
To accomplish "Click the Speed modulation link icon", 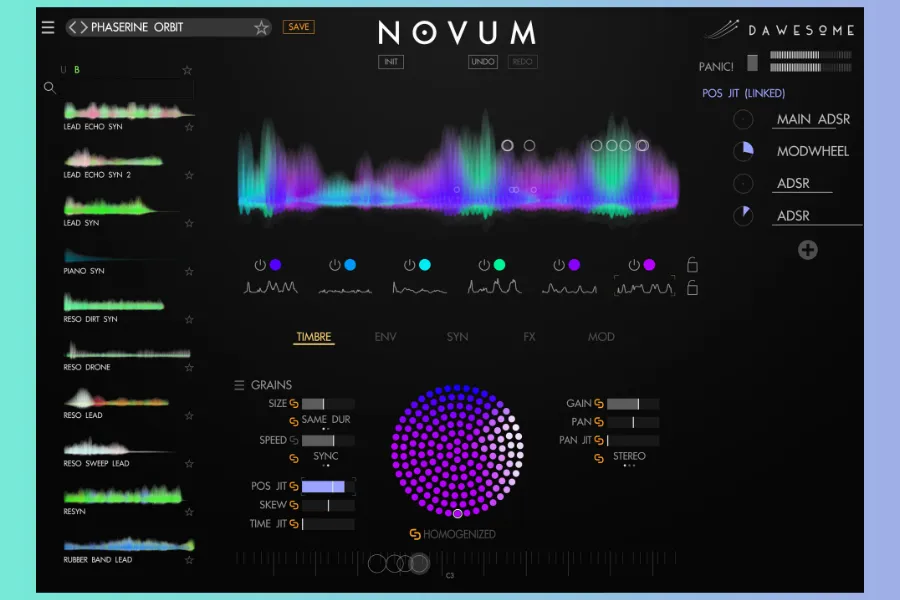I will [294, 440].
